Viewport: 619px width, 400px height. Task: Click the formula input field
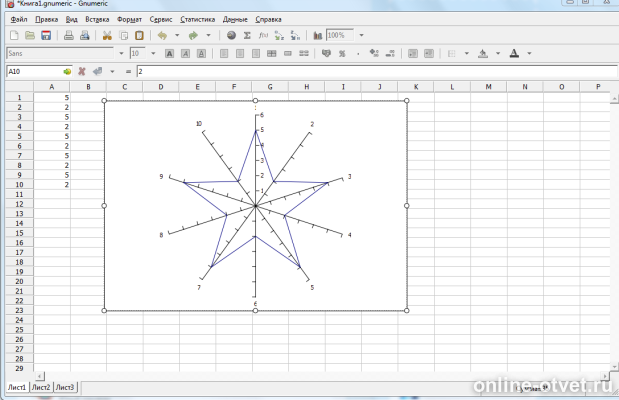[377, 71]
